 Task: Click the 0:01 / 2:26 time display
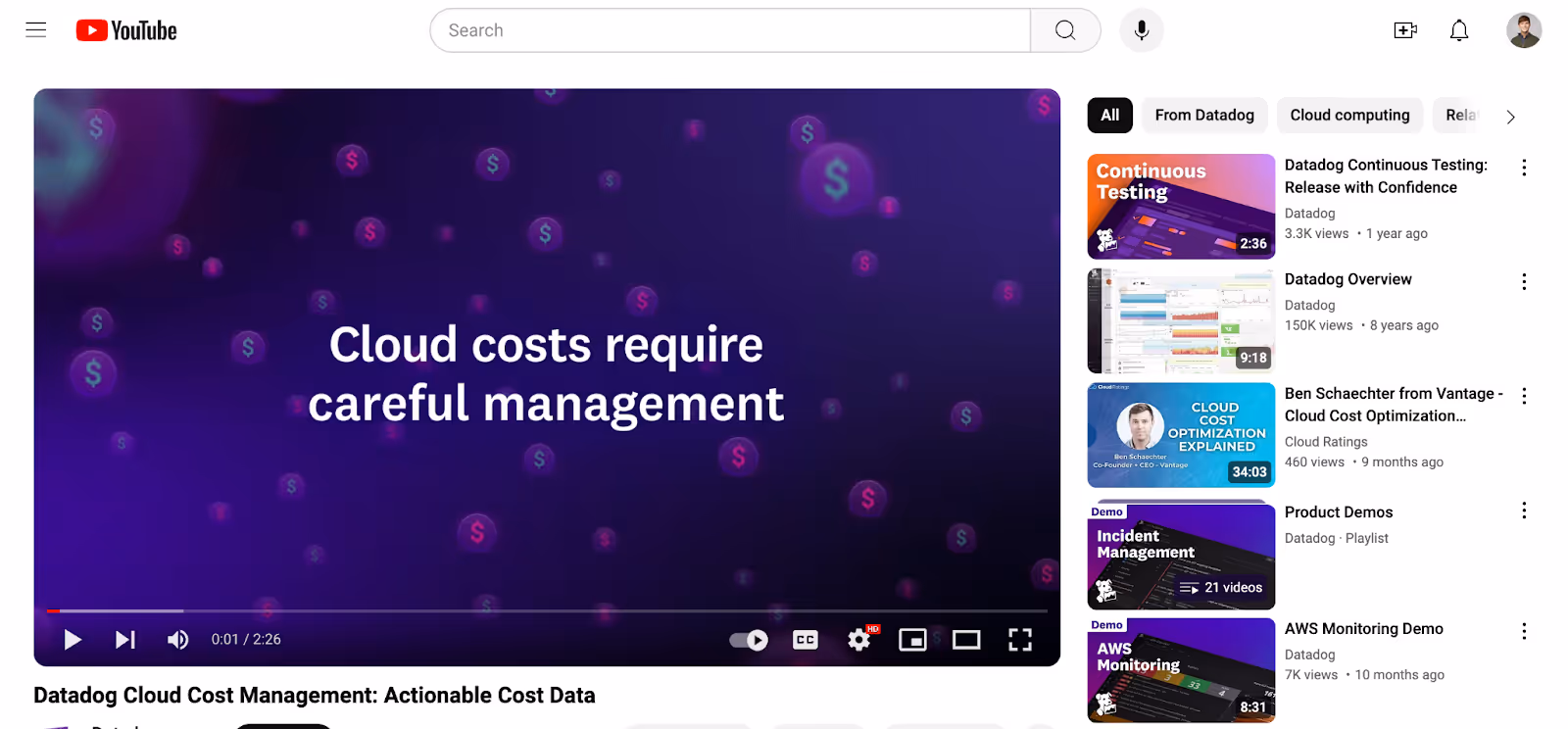(x=246, y=640)
